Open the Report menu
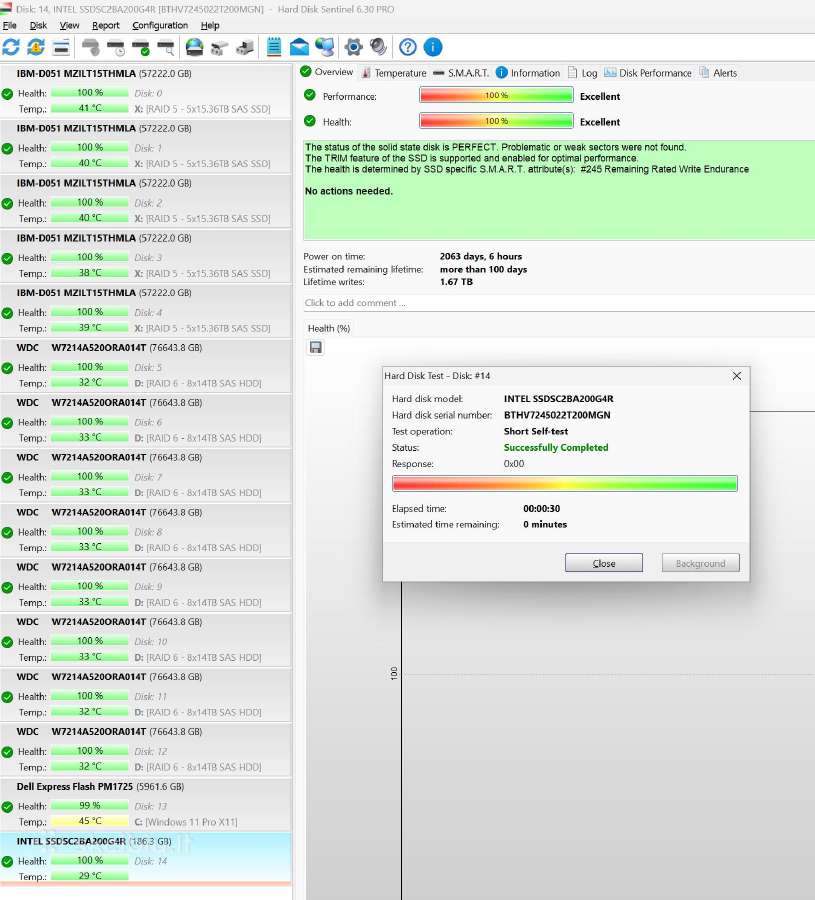 106,25
